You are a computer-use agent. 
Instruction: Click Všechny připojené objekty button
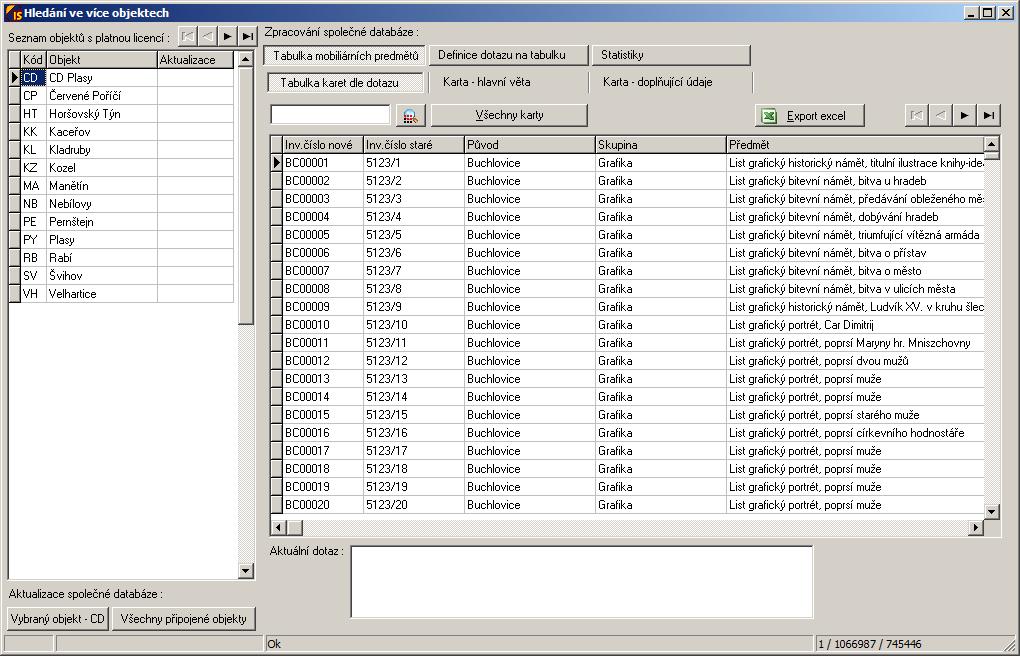[183, 619]
